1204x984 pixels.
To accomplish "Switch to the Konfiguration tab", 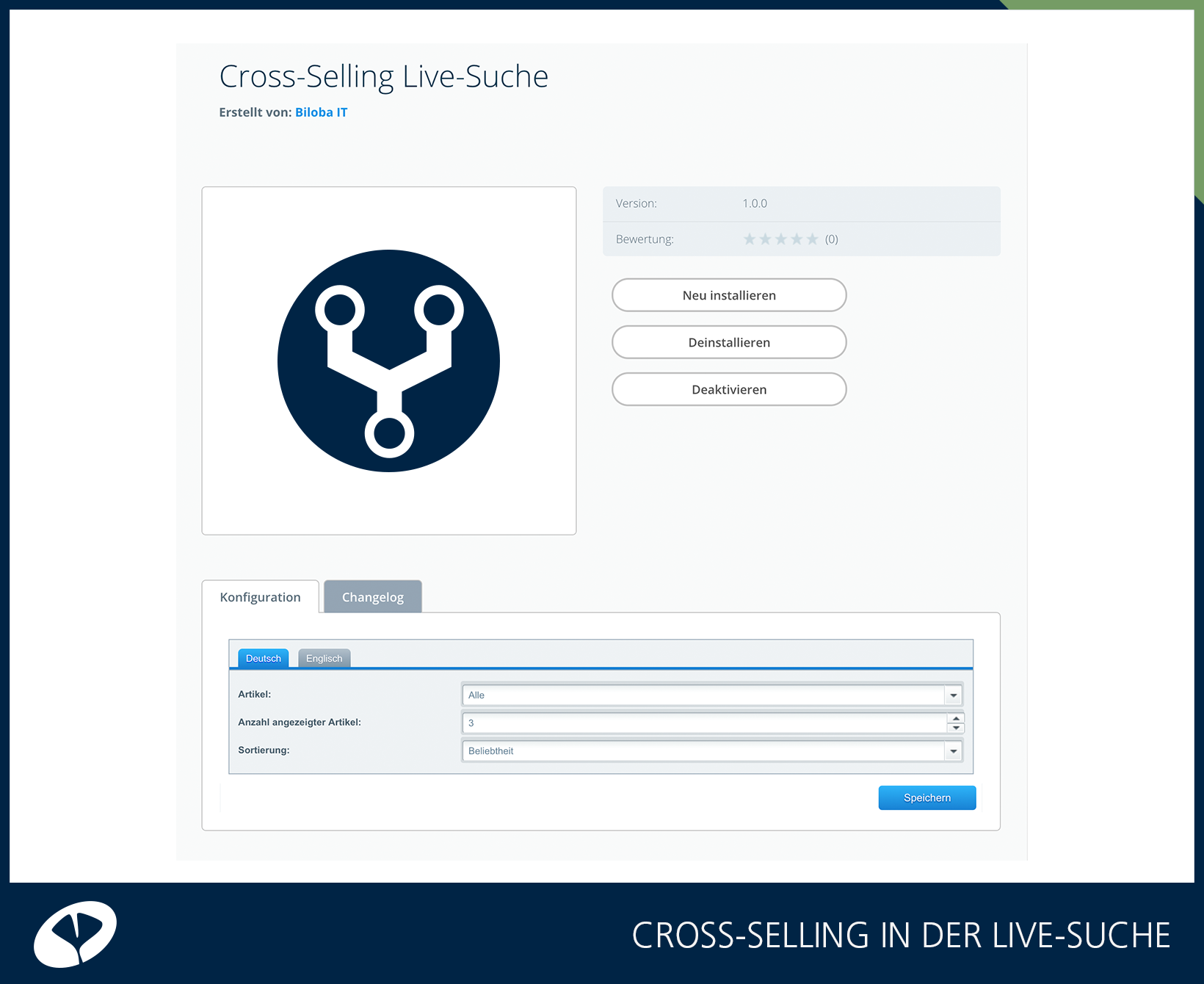I will pos(261,597).
